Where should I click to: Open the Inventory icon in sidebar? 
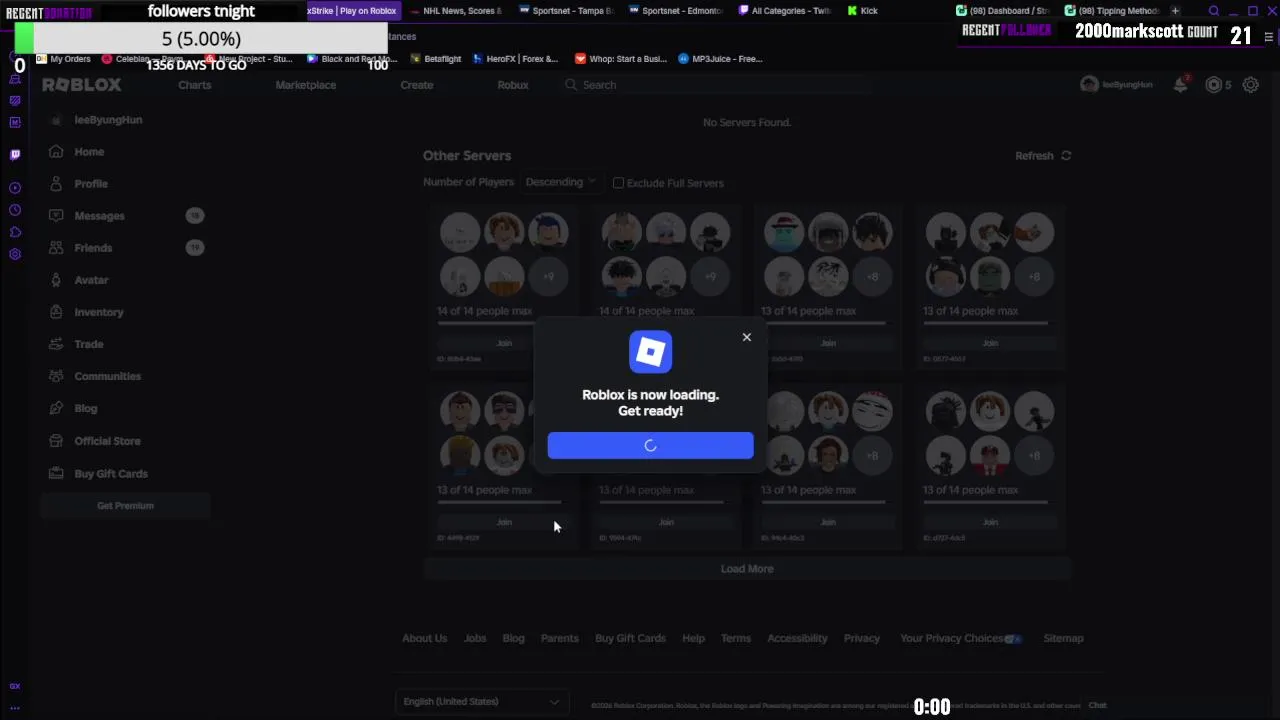pos(56,312)
